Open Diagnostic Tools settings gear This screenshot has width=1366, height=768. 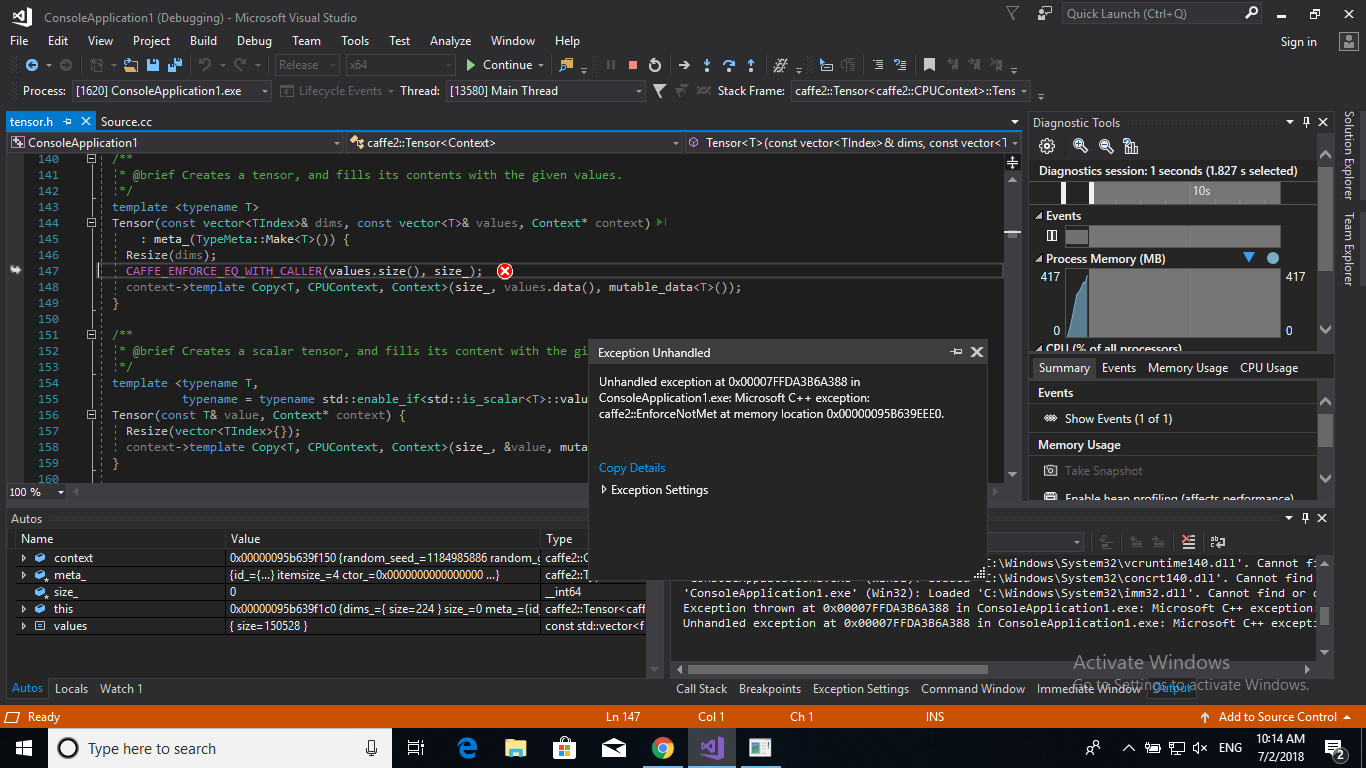coord(1046,146)
